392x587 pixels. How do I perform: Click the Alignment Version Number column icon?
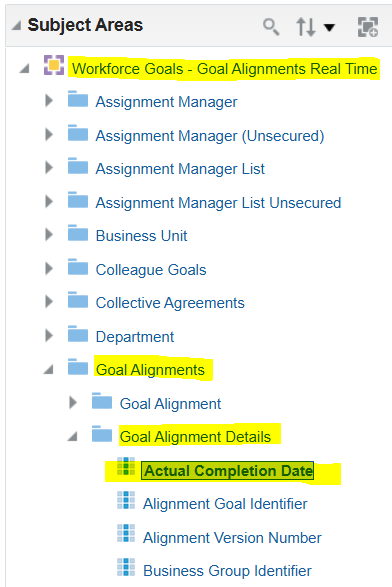126,533
